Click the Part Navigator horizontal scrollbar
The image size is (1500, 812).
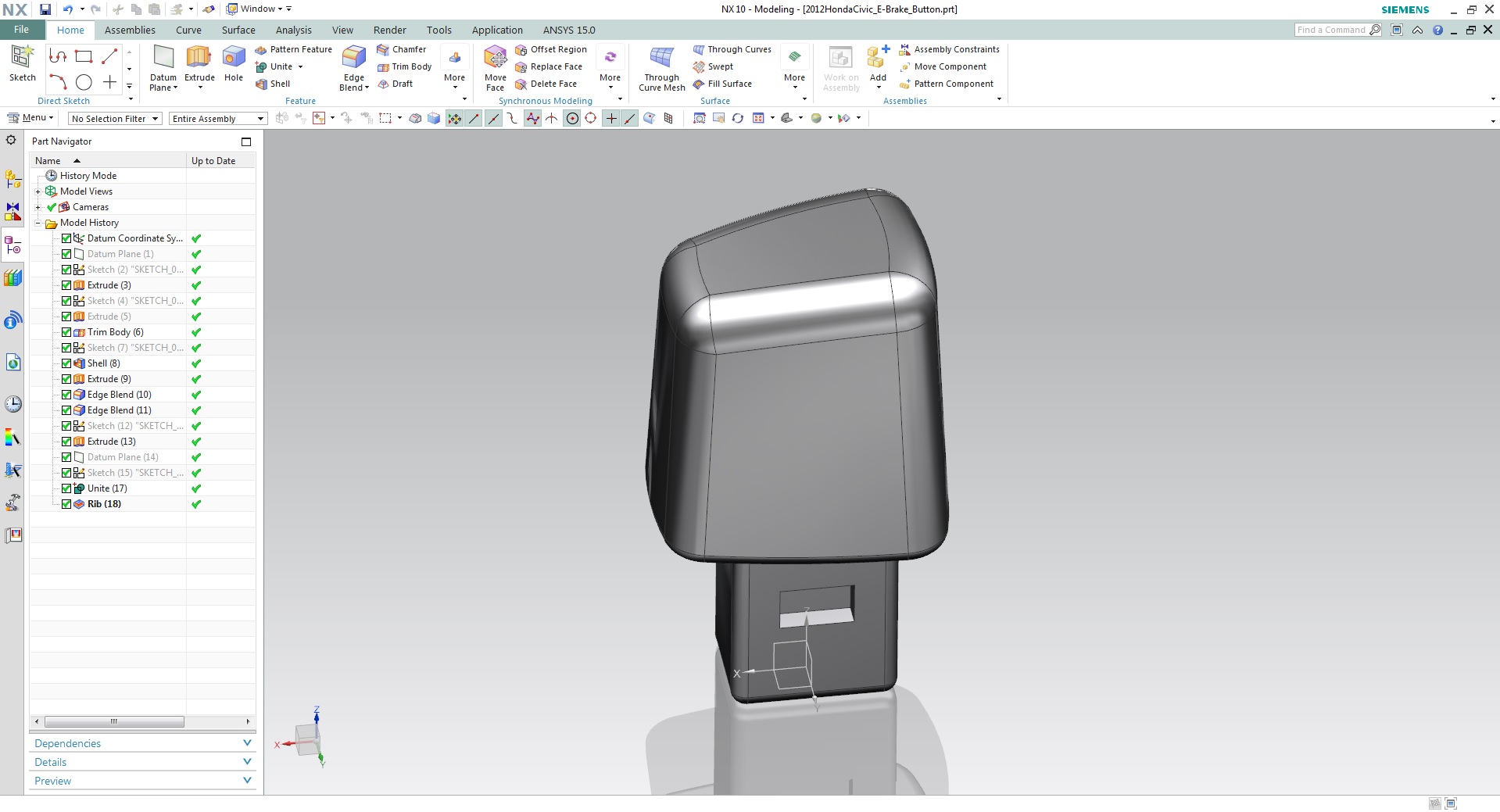point(114,721)
